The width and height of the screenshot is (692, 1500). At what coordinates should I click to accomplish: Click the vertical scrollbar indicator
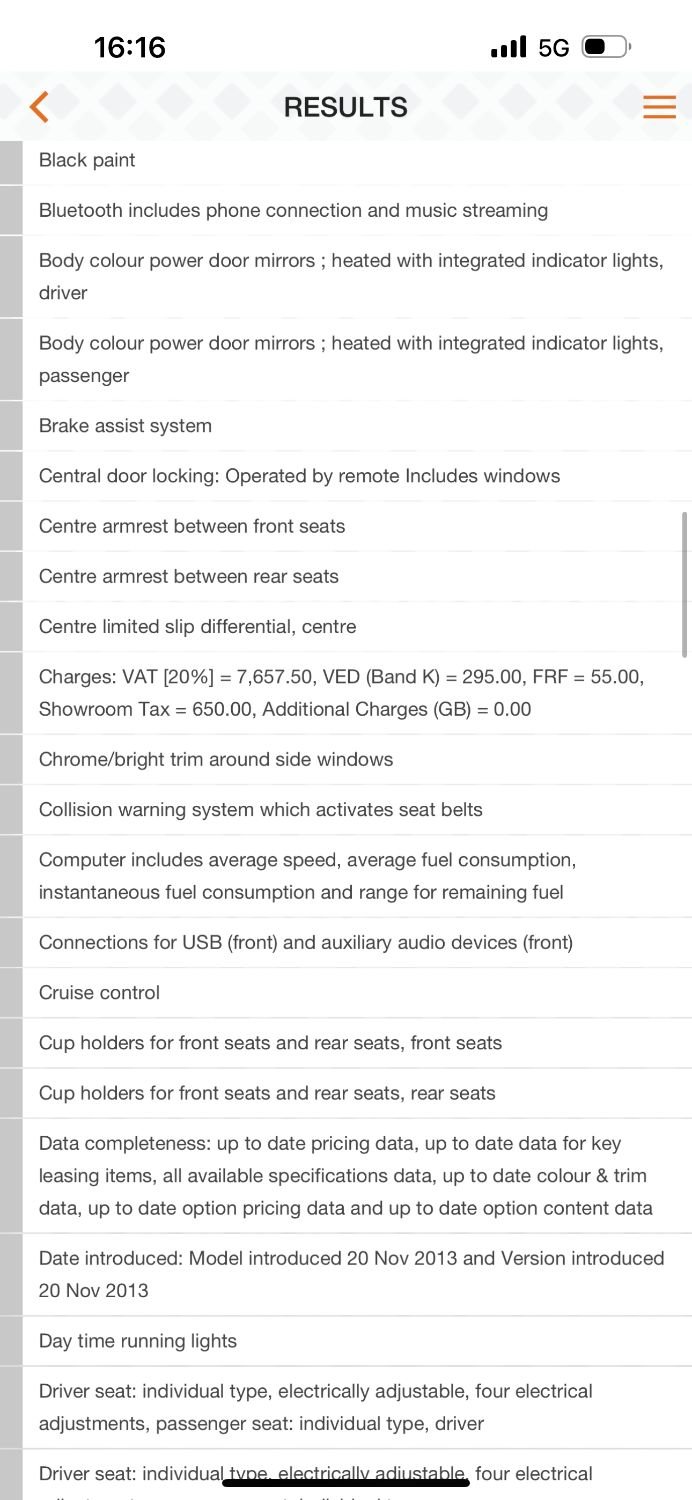tap(684, 584)
